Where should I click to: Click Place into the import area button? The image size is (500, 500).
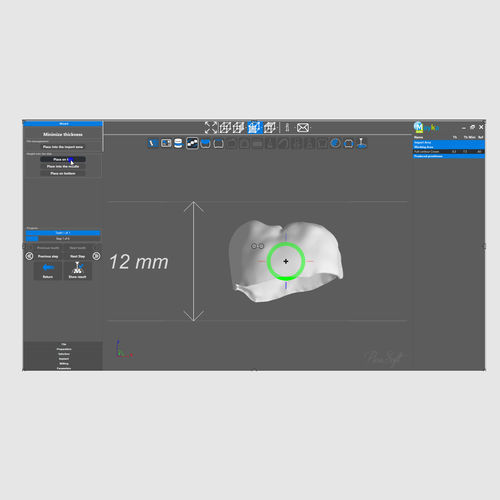point(63,147)
